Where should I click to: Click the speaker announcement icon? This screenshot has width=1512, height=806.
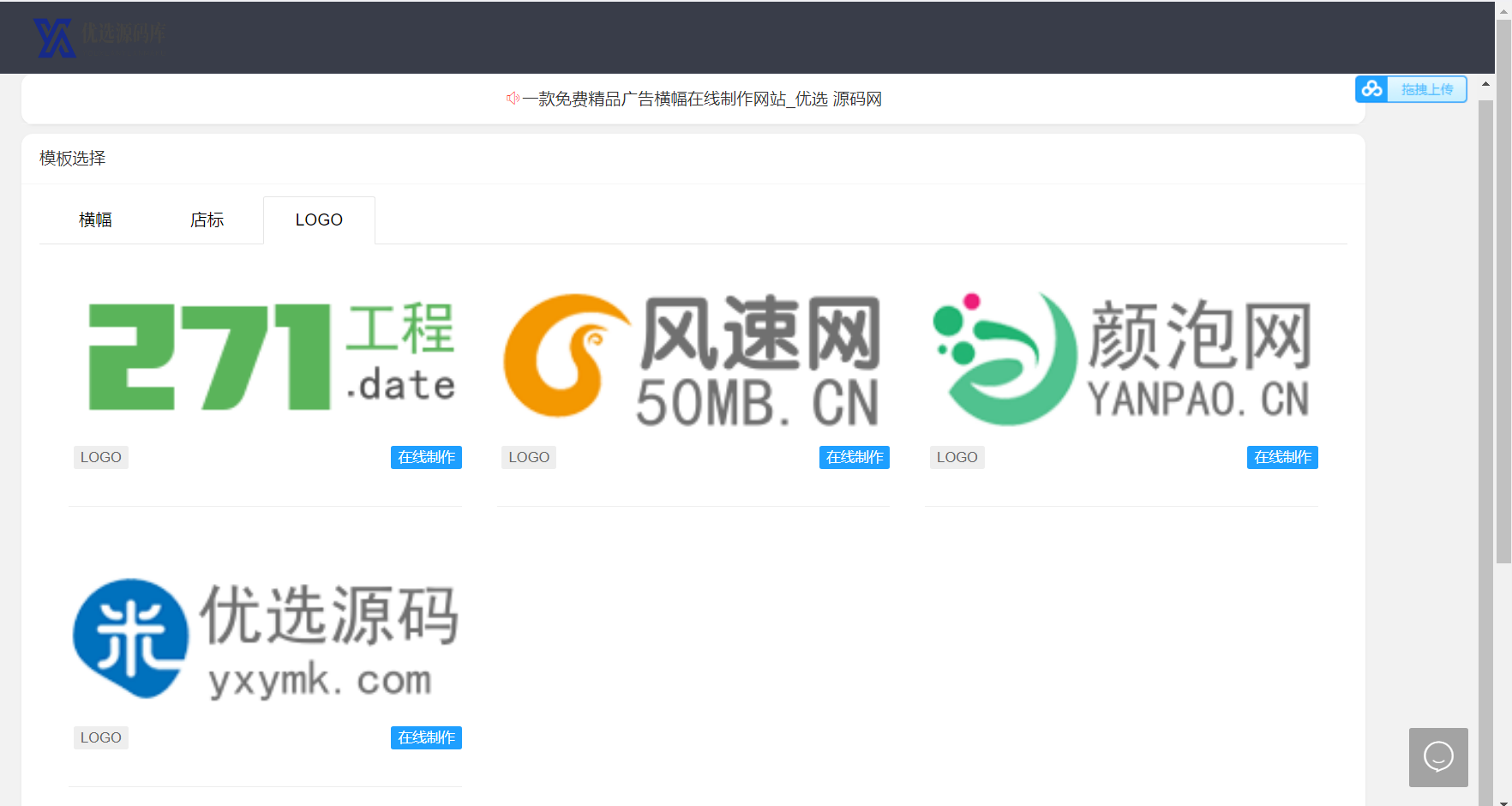513,99
